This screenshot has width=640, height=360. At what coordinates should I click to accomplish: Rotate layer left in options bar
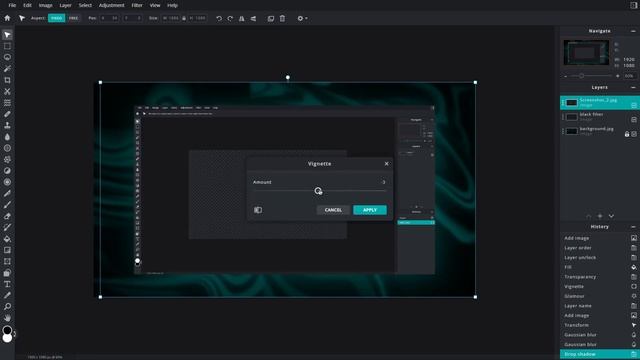pos(219,18)
